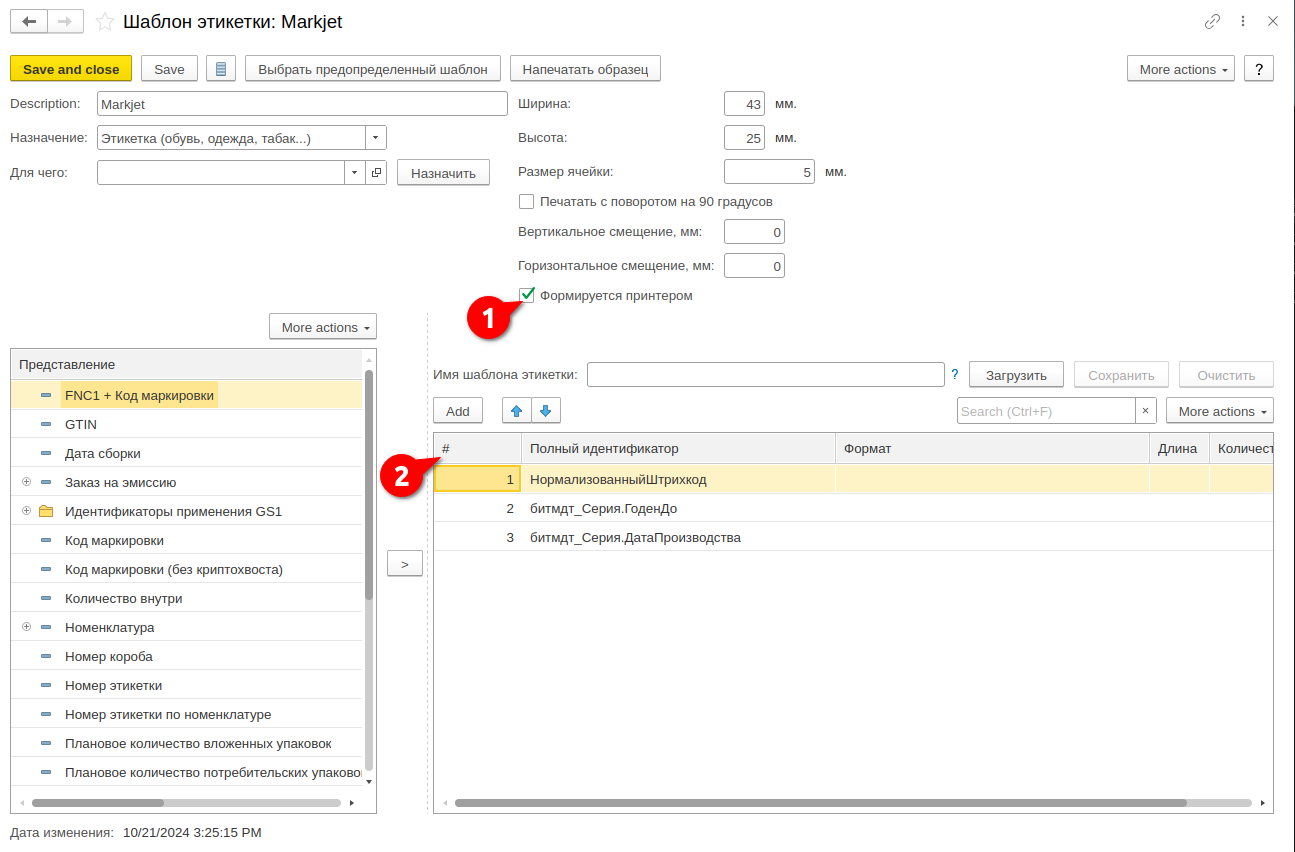Click the Длина column header
This screenshot has height=852, width=1295.
[1179, 448]
